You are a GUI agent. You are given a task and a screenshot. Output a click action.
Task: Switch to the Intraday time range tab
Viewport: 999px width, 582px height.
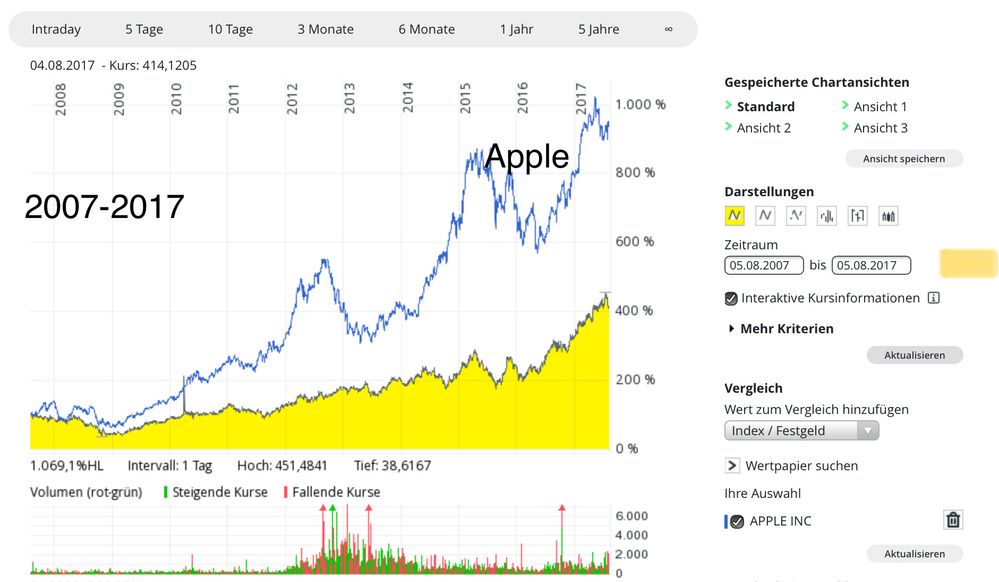point(56,29)
